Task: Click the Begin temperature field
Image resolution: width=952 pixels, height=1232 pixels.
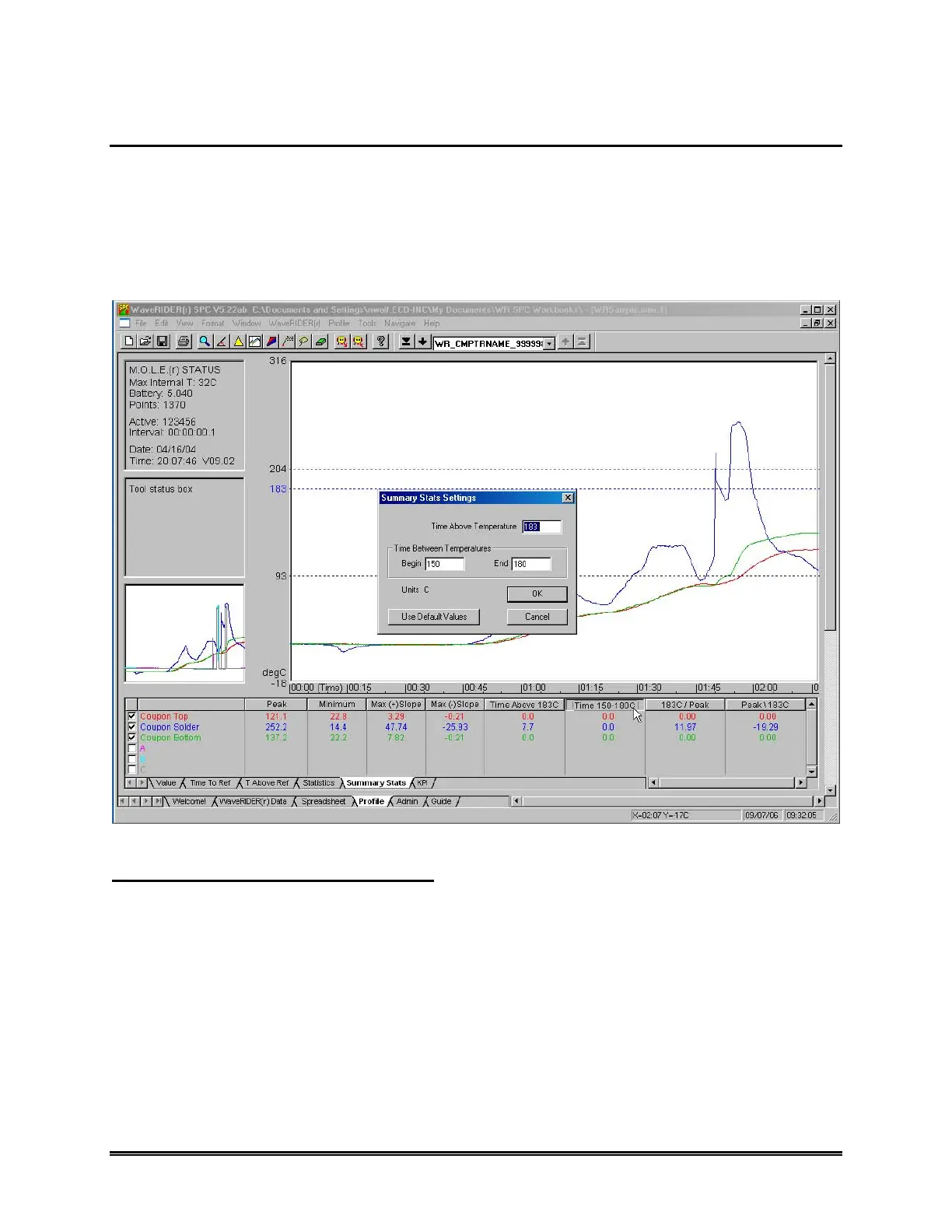Action: point(445,564)
